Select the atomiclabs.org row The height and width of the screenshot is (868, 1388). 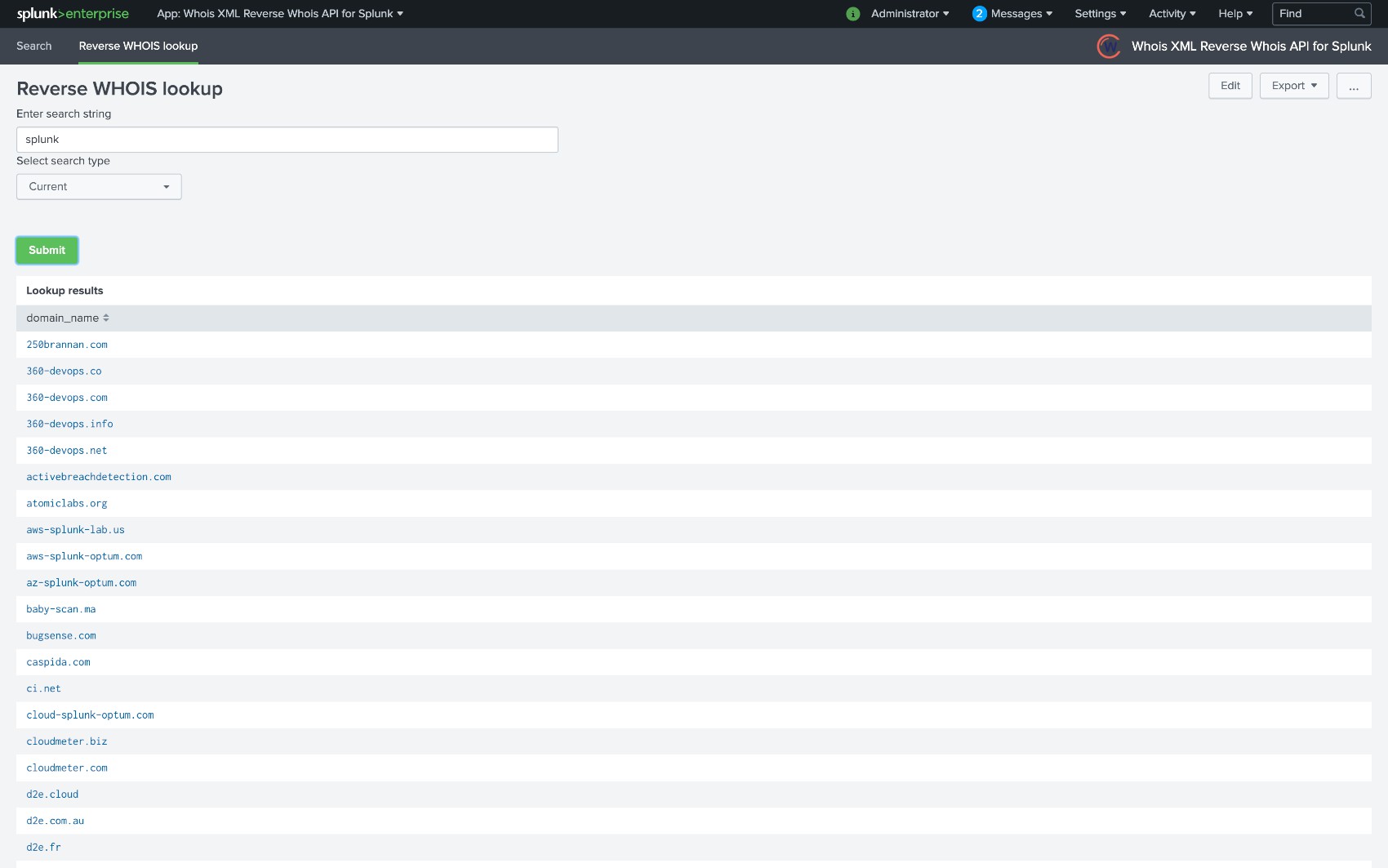[x=694, y=504]
